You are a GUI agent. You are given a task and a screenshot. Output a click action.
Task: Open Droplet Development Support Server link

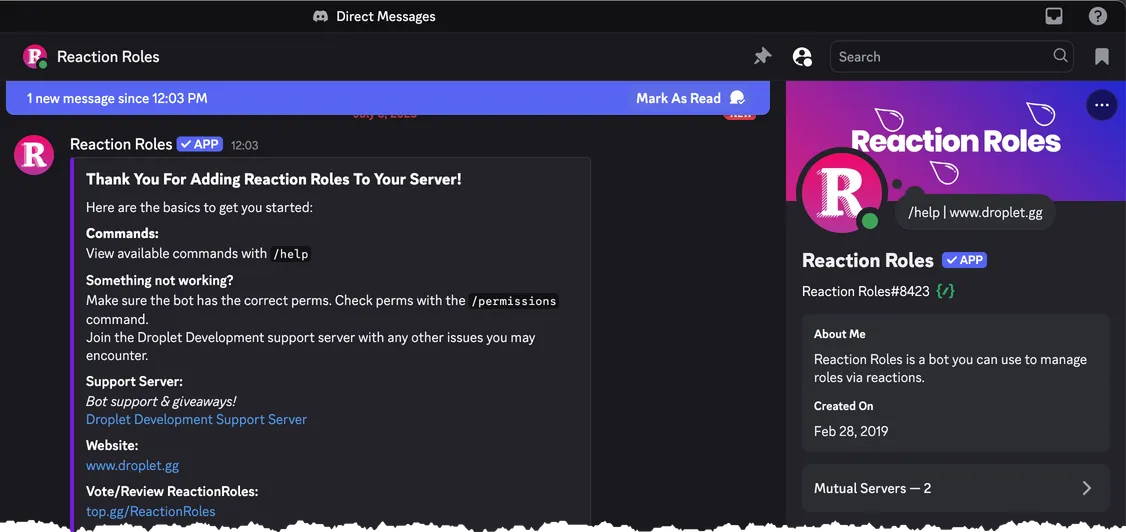point(196,419)
